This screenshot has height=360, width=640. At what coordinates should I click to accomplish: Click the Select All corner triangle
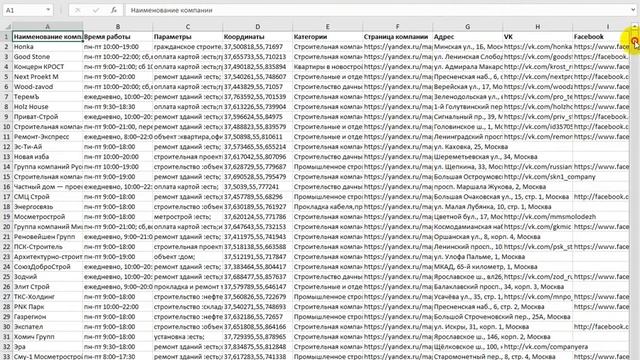(7, 27)
